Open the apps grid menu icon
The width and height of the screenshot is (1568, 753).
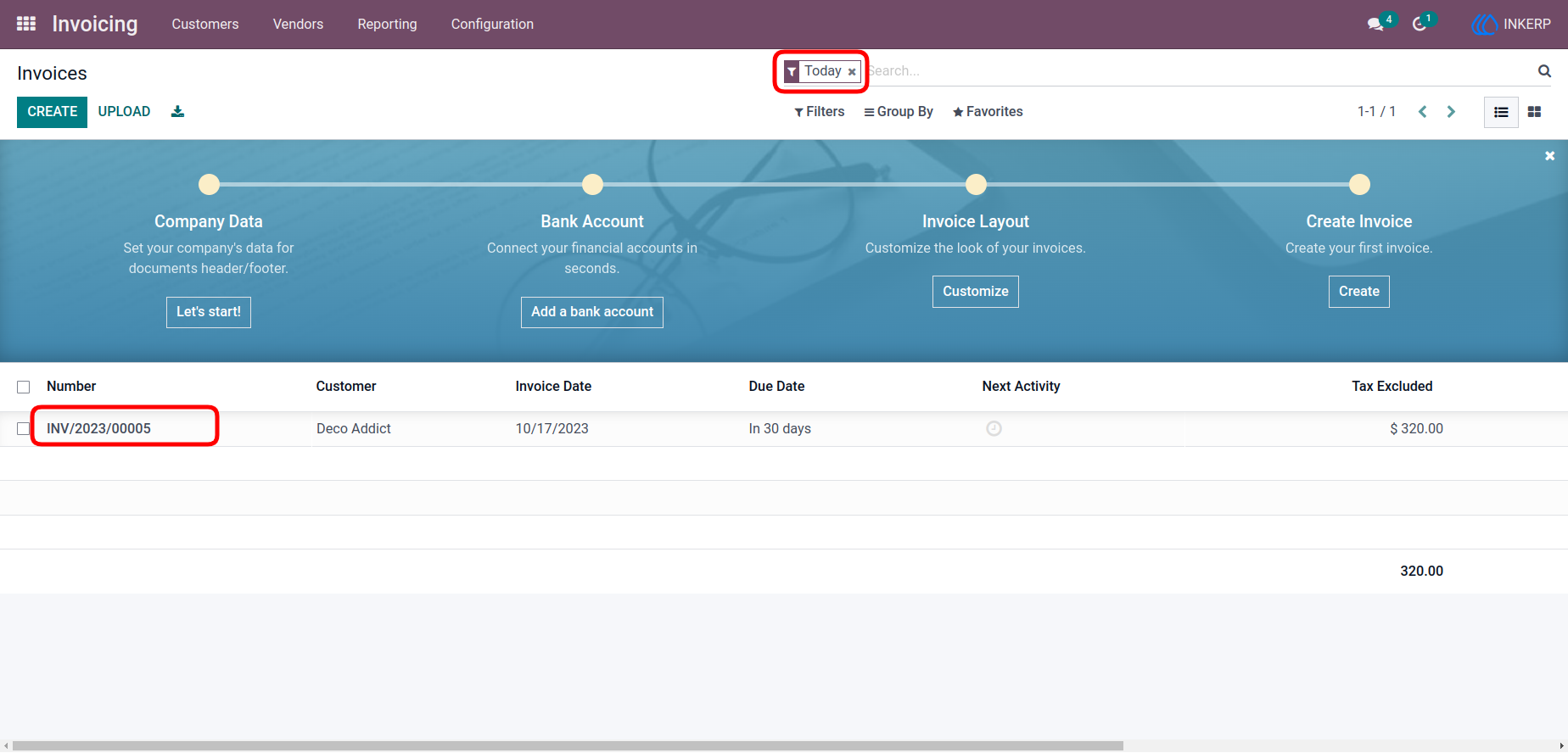[x=26, y=24]
